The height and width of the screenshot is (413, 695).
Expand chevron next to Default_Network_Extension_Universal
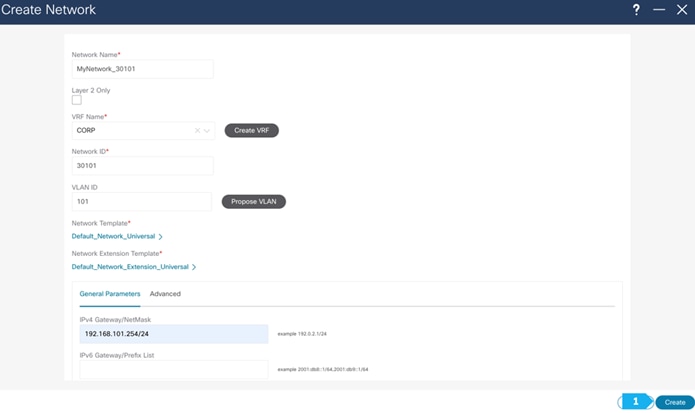[194, 267]
